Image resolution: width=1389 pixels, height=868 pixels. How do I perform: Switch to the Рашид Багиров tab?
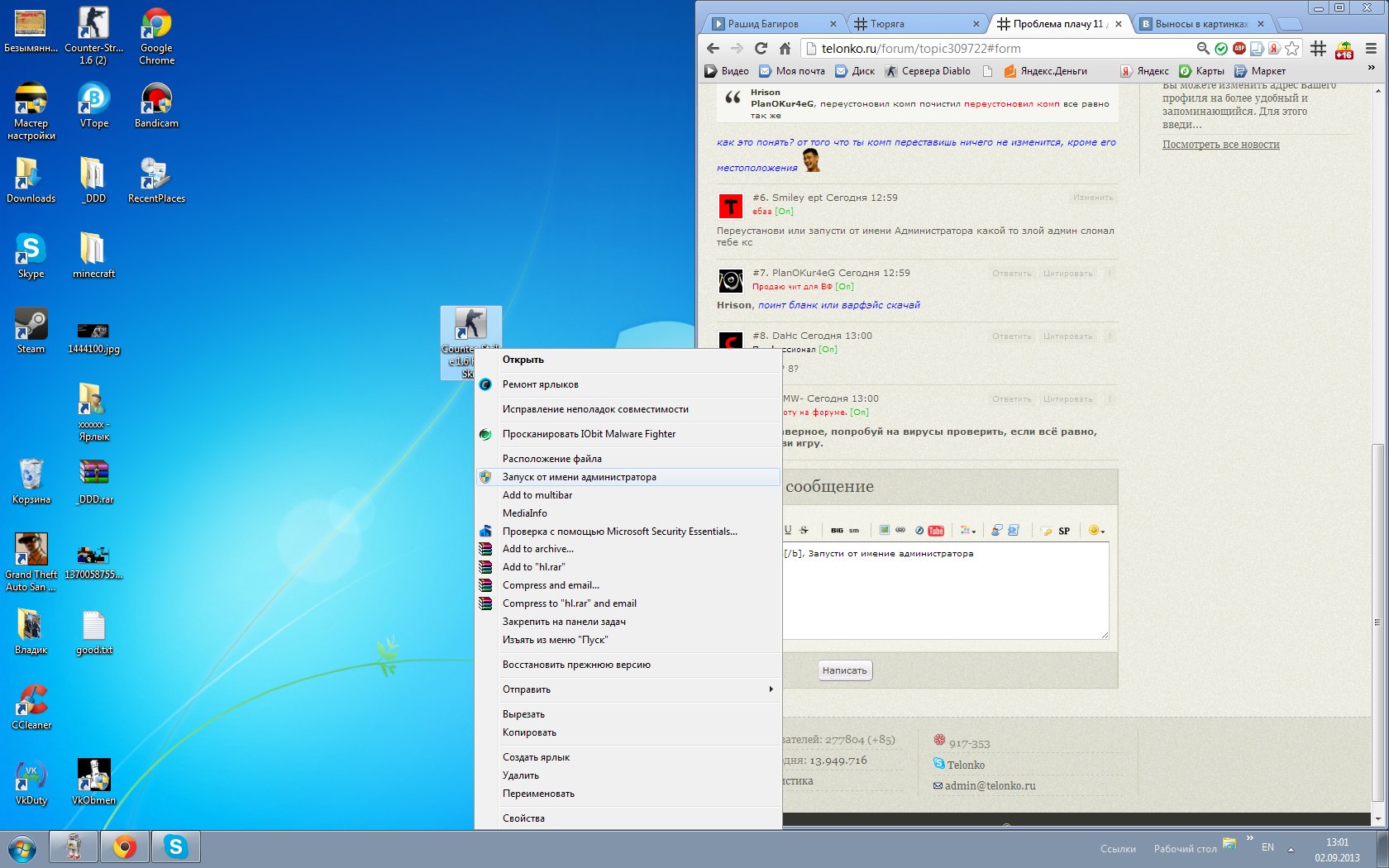(x=774, y=24)
